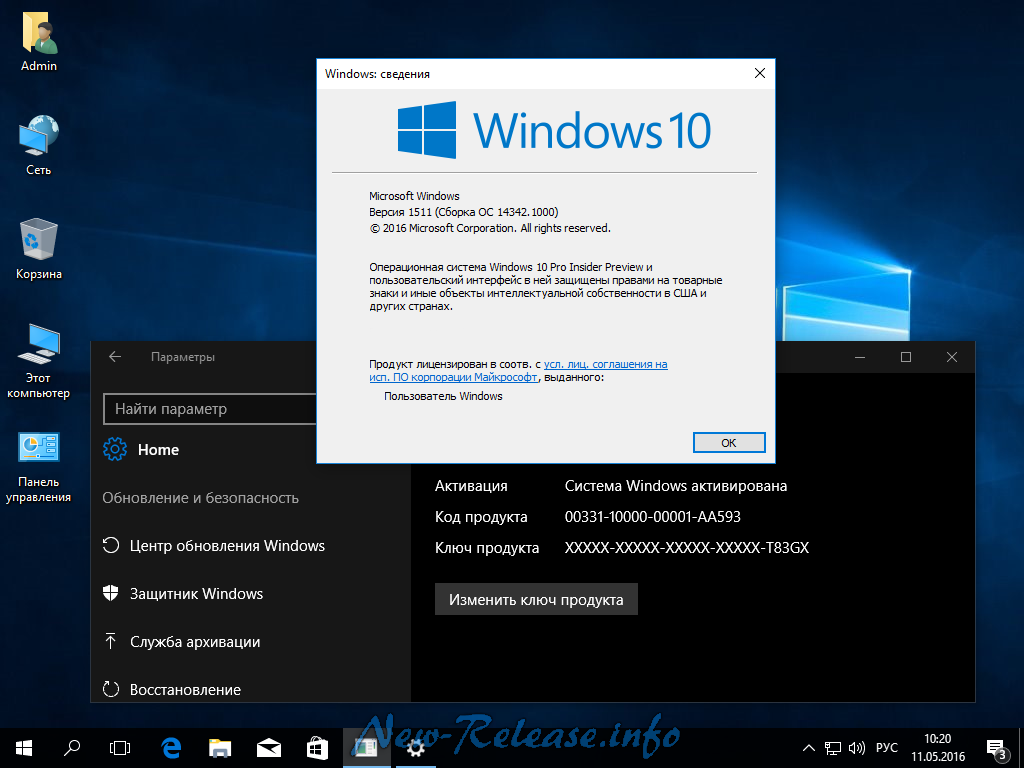Click the Найти параметр search field

click(210, 409)
